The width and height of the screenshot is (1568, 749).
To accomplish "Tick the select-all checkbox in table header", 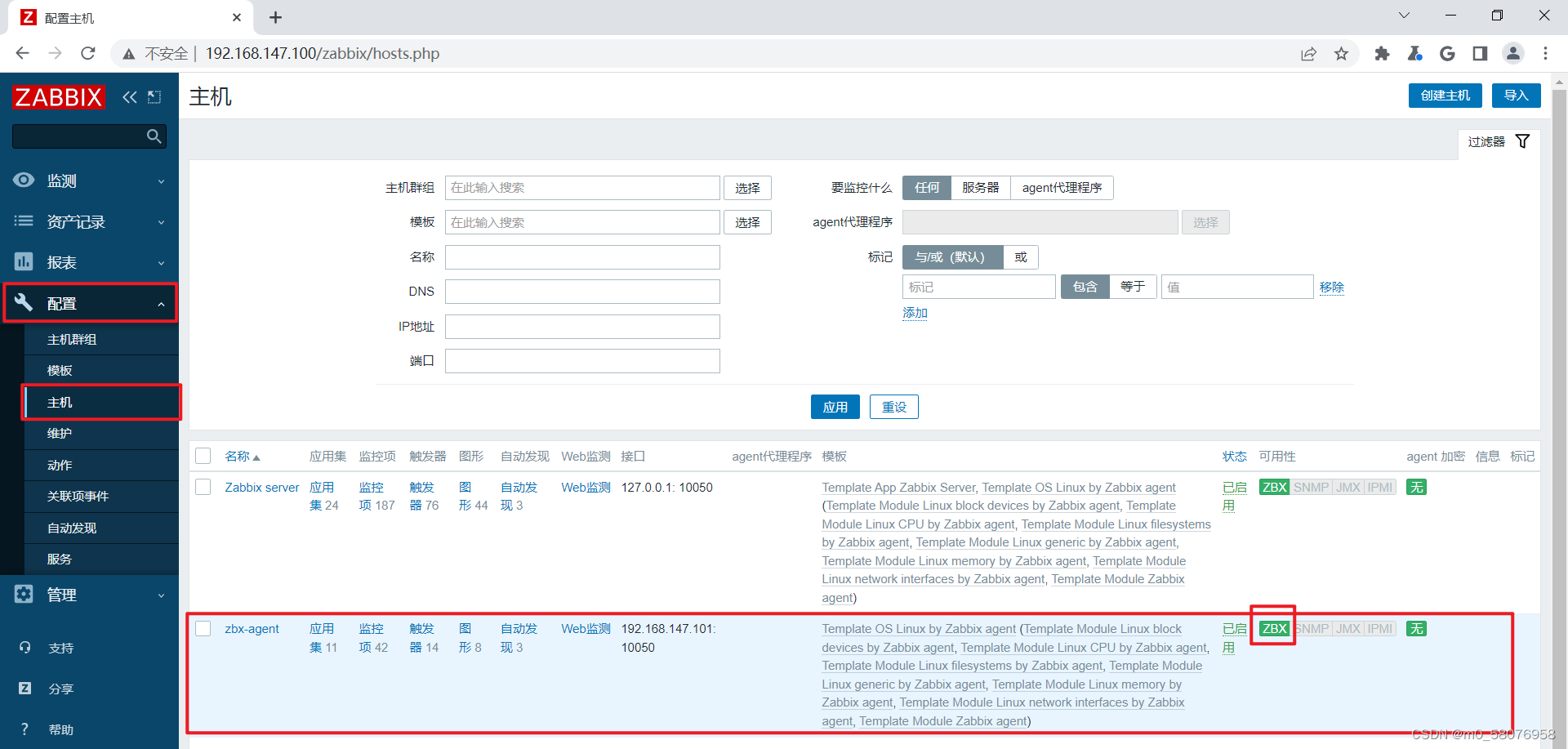I will [x=203, y=456].
